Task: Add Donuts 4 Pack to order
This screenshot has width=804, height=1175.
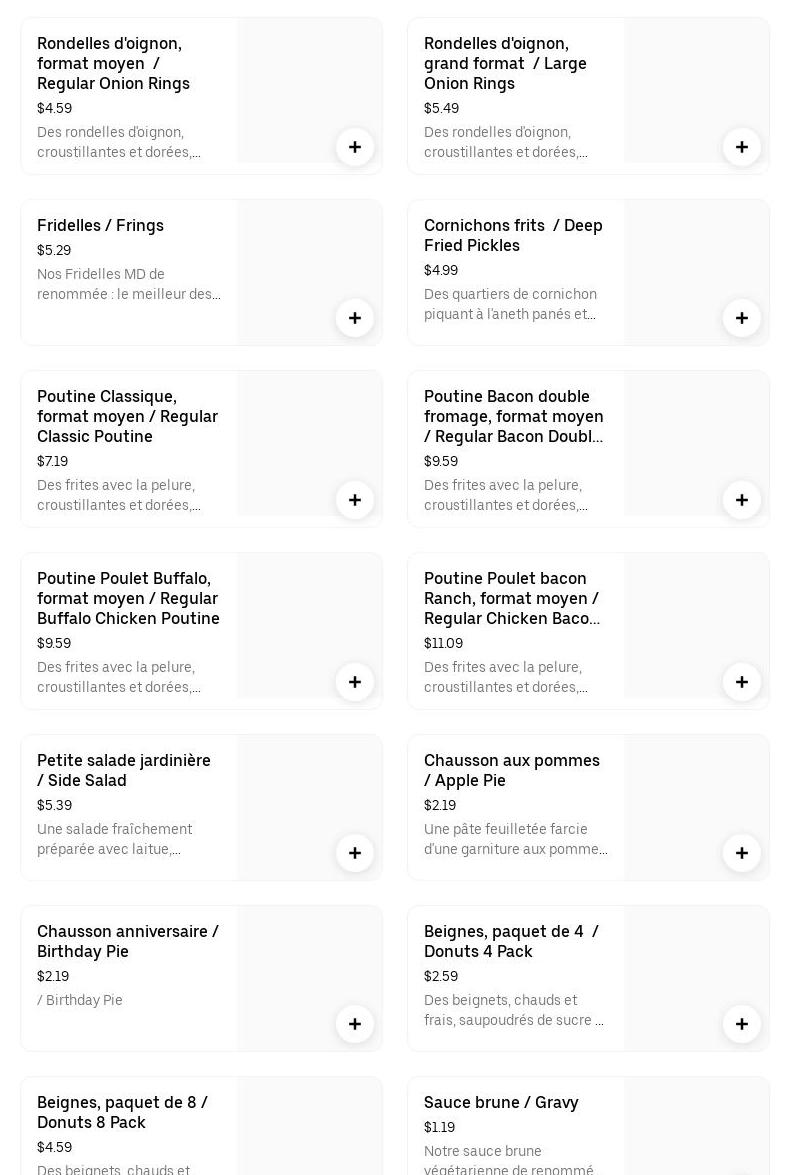Action: click(742, 1024)
